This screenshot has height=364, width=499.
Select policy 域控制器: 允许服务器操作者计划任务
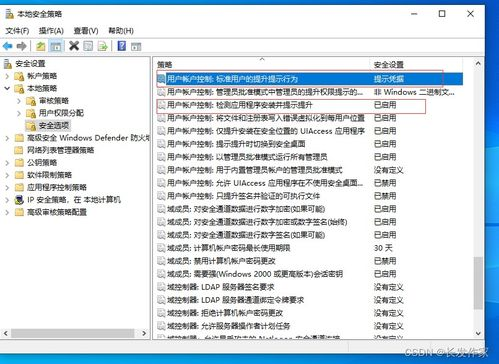tap(310, 326)
